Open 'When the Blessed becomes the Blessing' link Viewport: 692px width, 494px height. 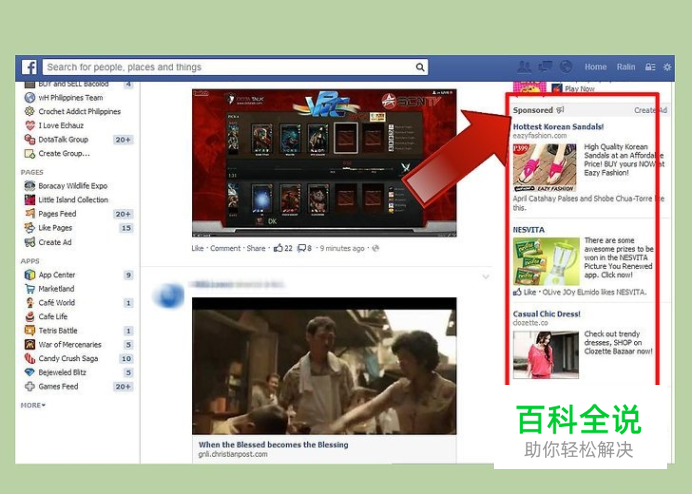pos(273,445)
